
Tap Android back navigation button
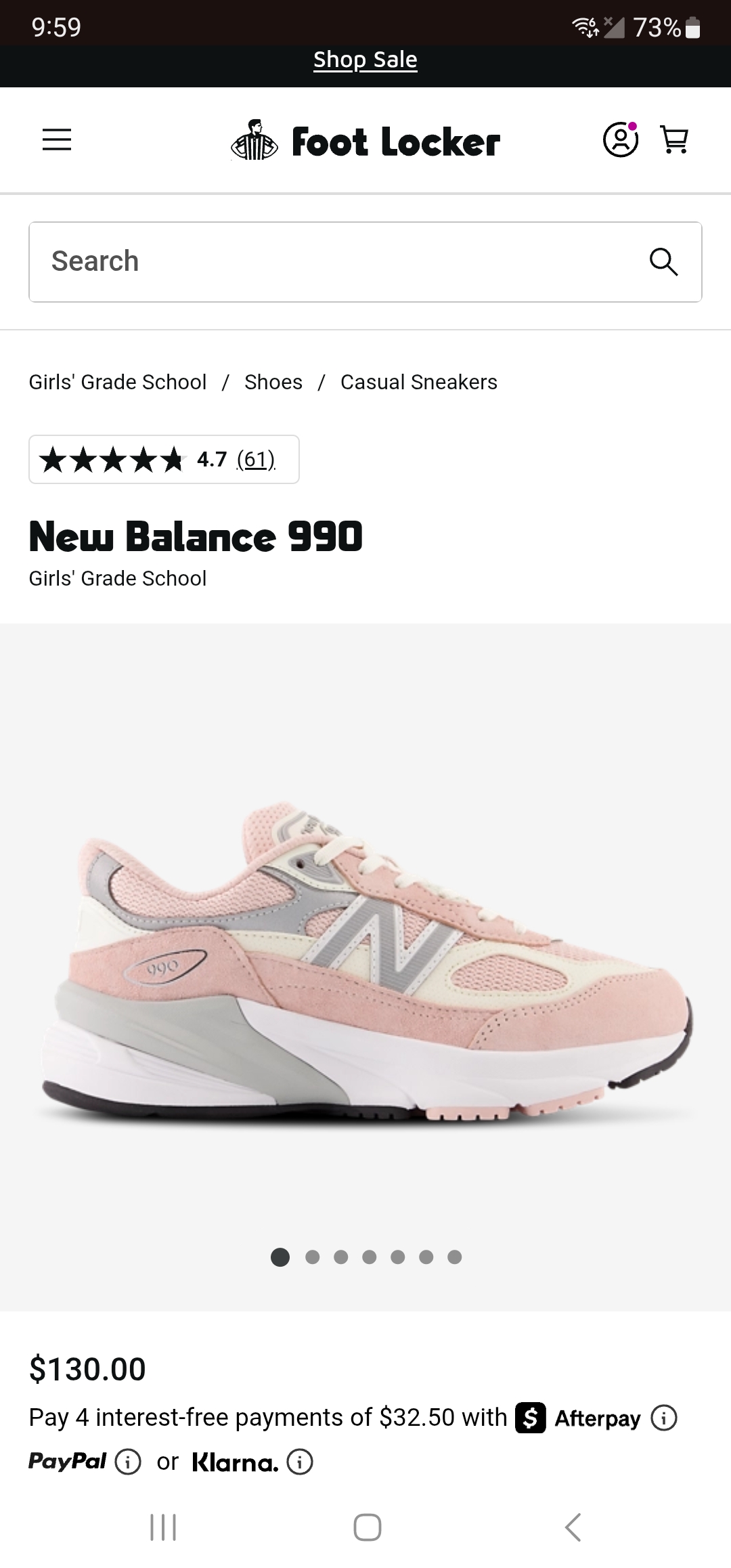click(573, 1527)
